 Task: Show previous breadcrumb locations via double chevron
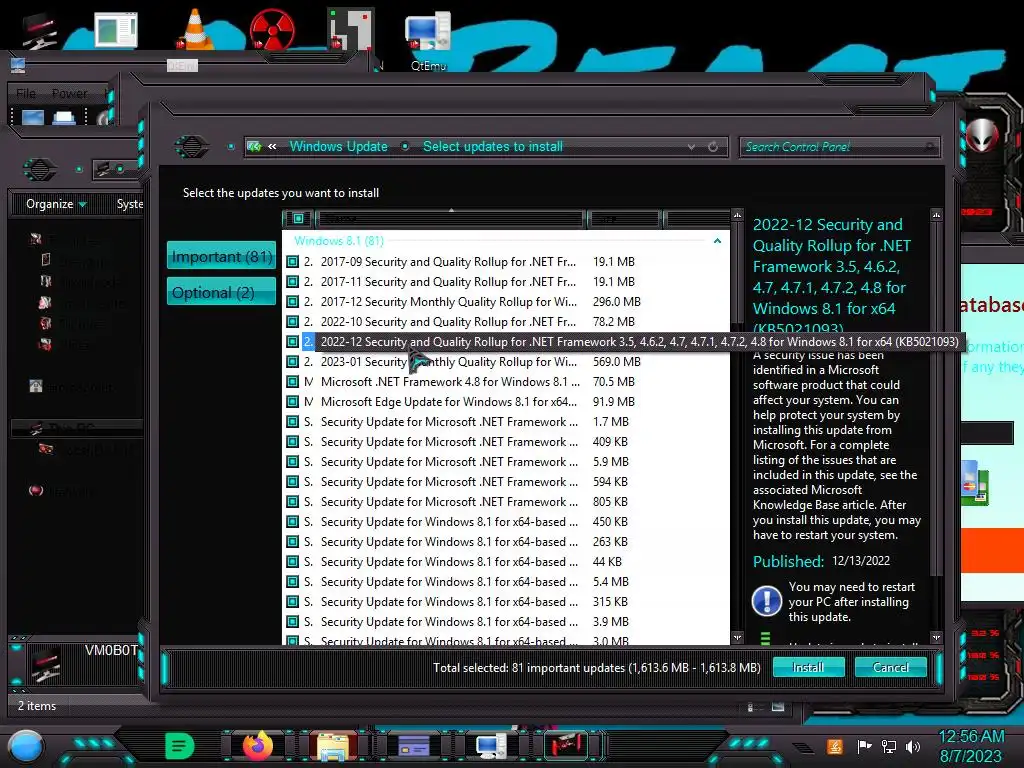(272, 147)
